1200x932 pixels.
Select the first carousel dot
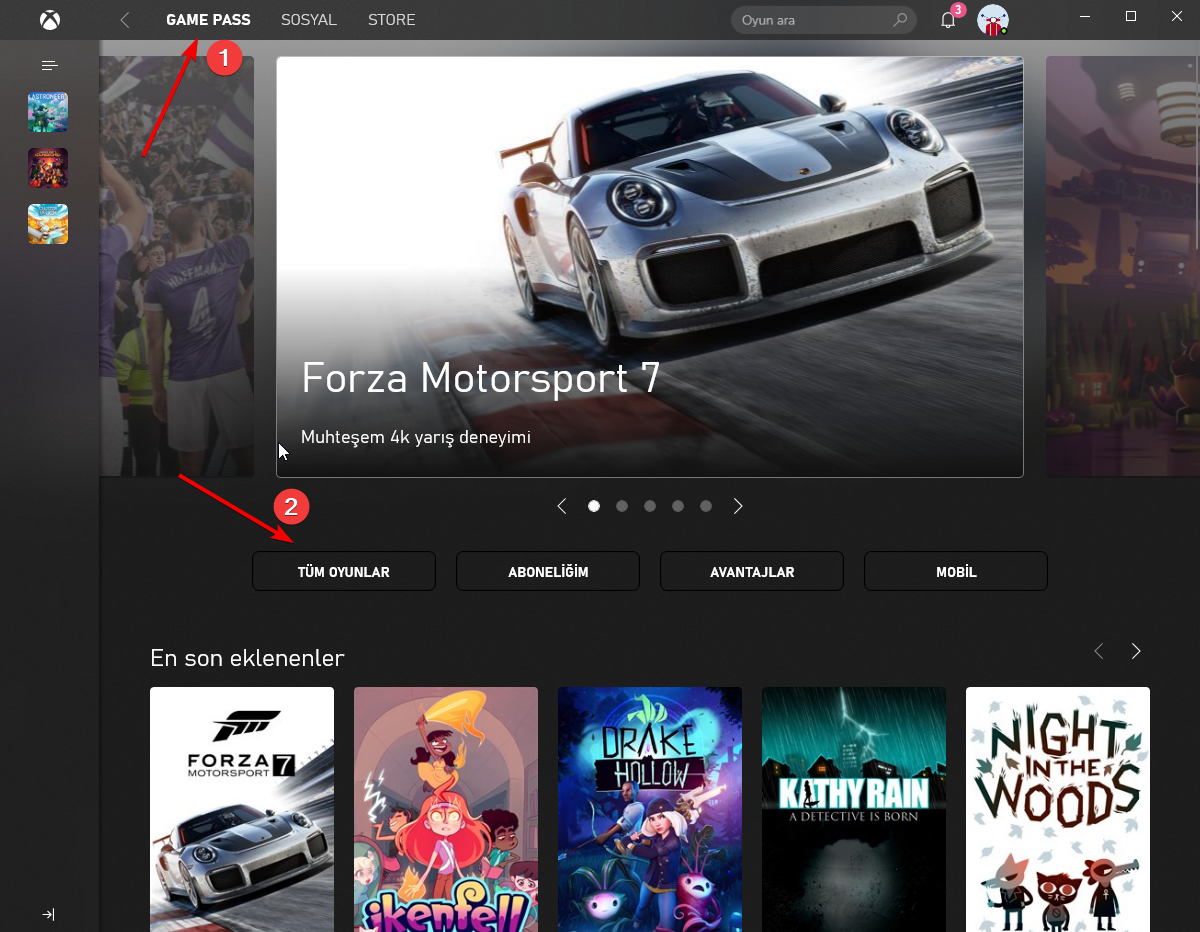[594, 506]
